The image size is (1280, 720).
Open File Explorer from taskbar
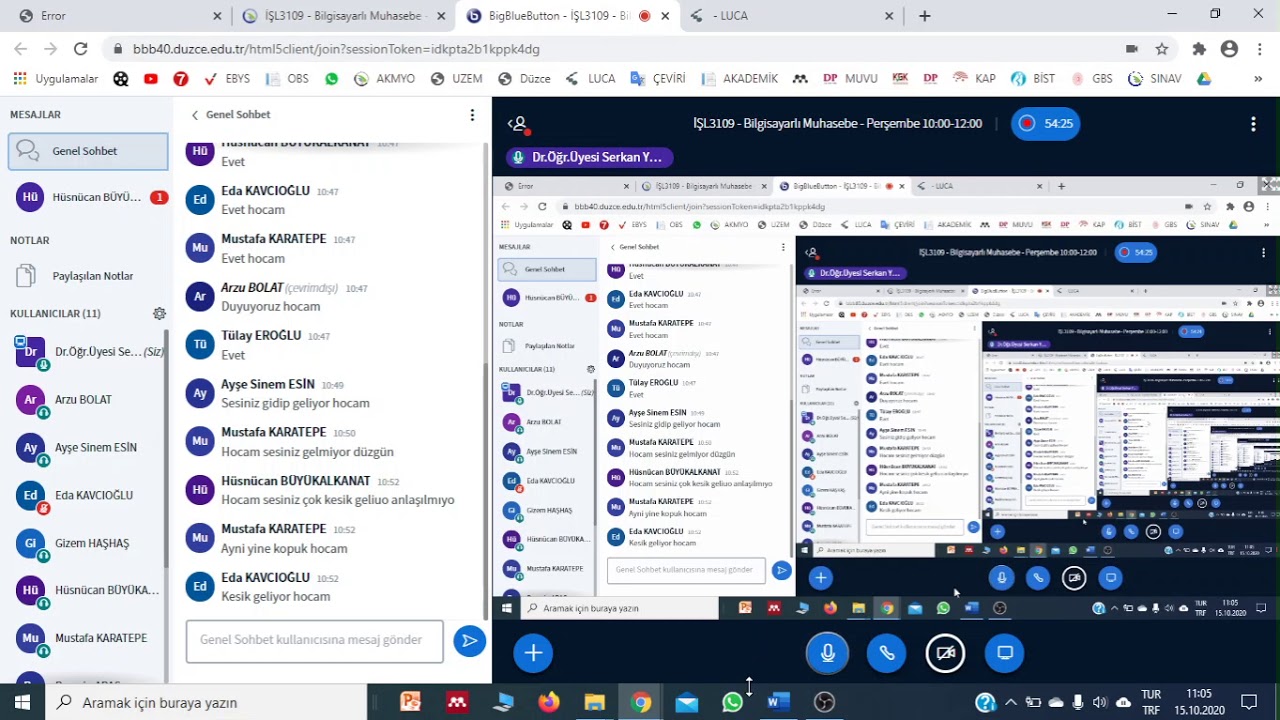pyautogui.click(x=595, y=703)
